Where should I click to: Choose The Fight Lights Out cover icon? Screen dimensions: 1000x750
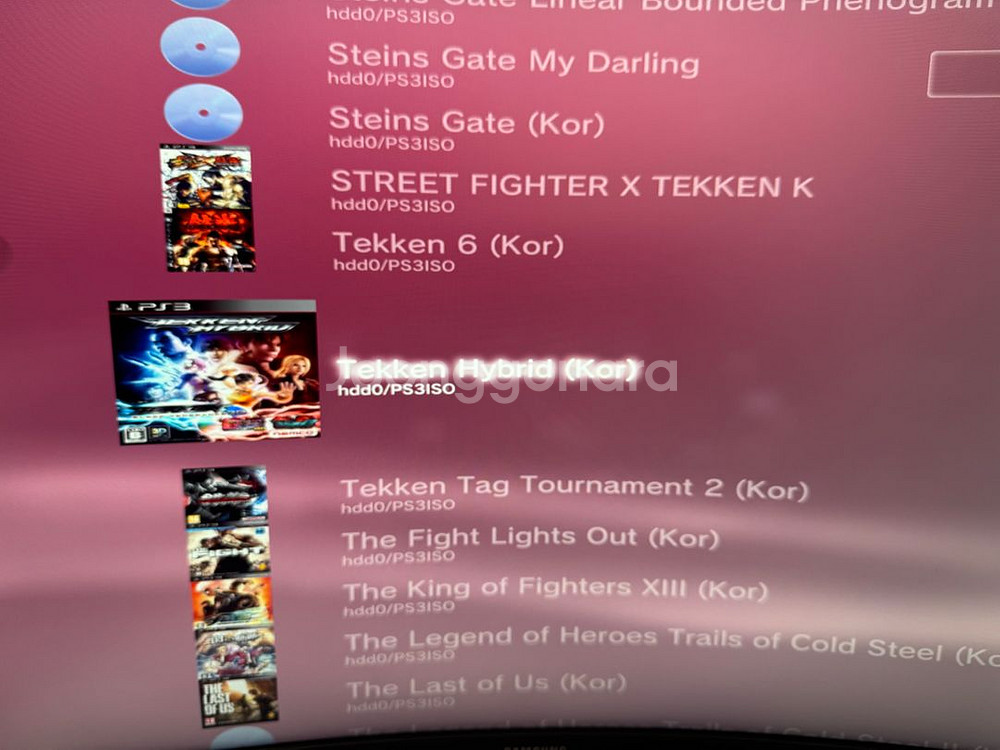(x=229, y=552)
